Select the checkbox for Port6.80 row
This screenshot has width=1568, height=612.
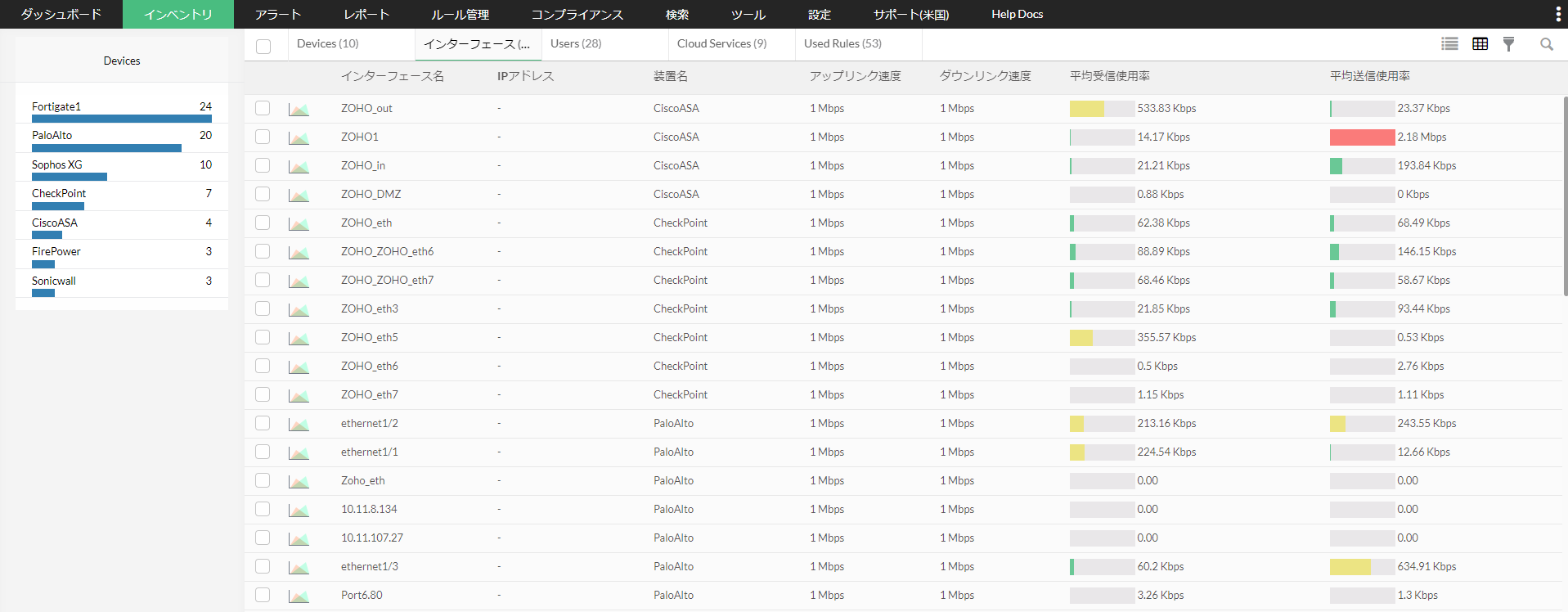click(263, 595)
